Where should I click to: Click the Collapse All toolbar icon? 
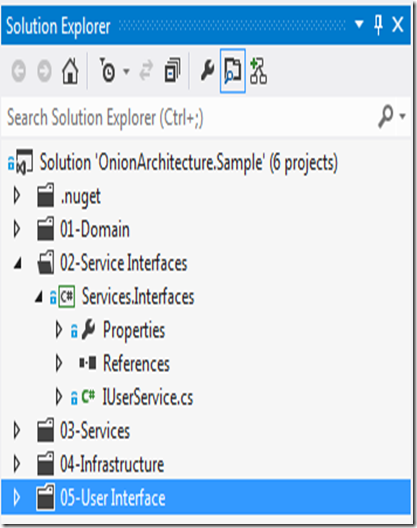pyautogui.click(x=172, y=70)
